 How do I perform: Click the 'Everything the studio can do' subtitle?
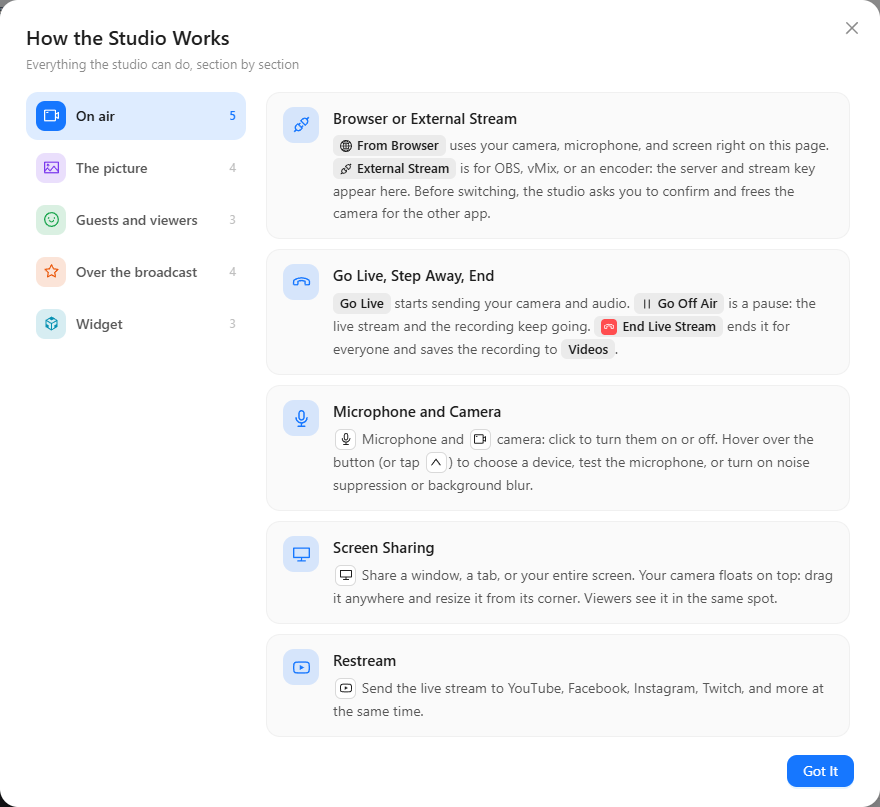point(163,65)
